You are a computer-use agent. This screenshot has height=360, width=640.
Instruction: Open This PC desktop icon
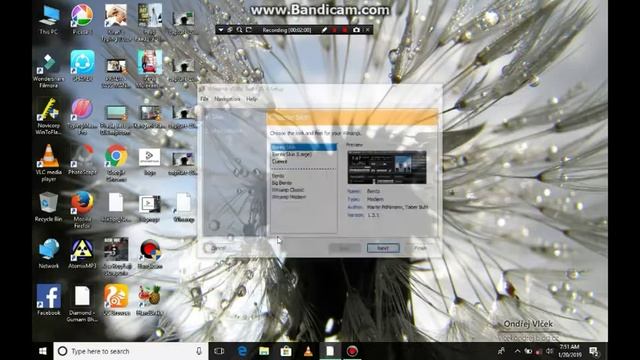(x=49, y=20)
